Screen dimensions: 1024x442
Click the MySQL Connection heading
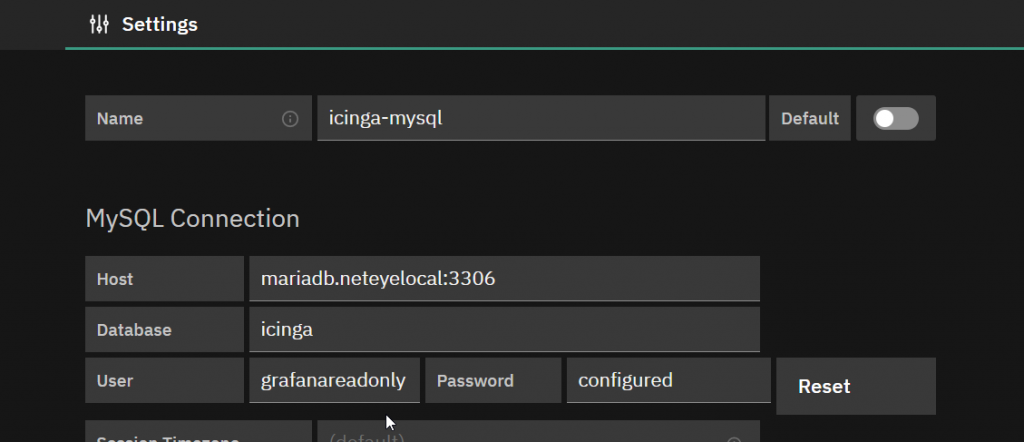(x=193, y=218)
